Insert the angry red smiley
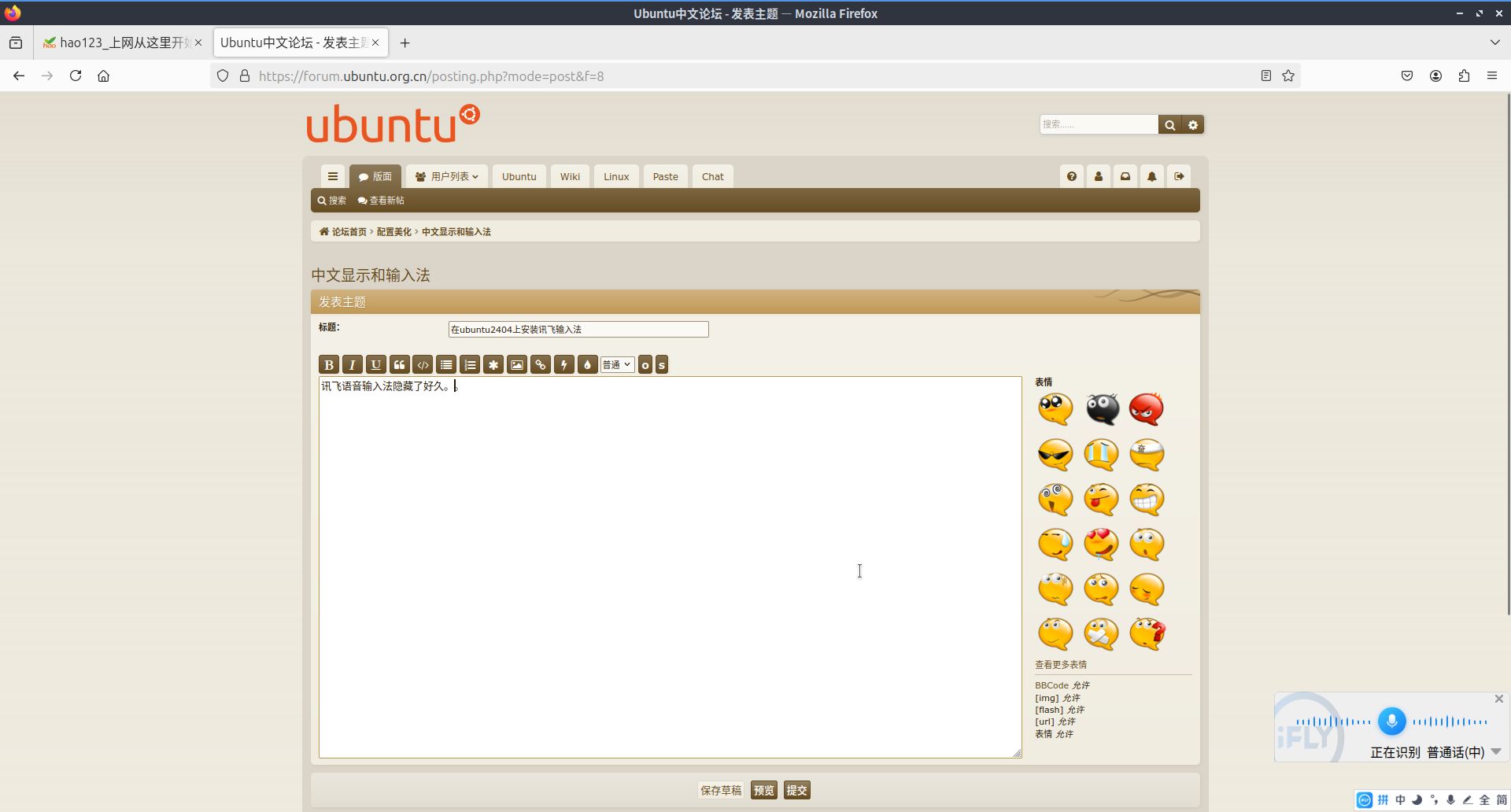1511x812 pixels. click(x=1147, y=409)
